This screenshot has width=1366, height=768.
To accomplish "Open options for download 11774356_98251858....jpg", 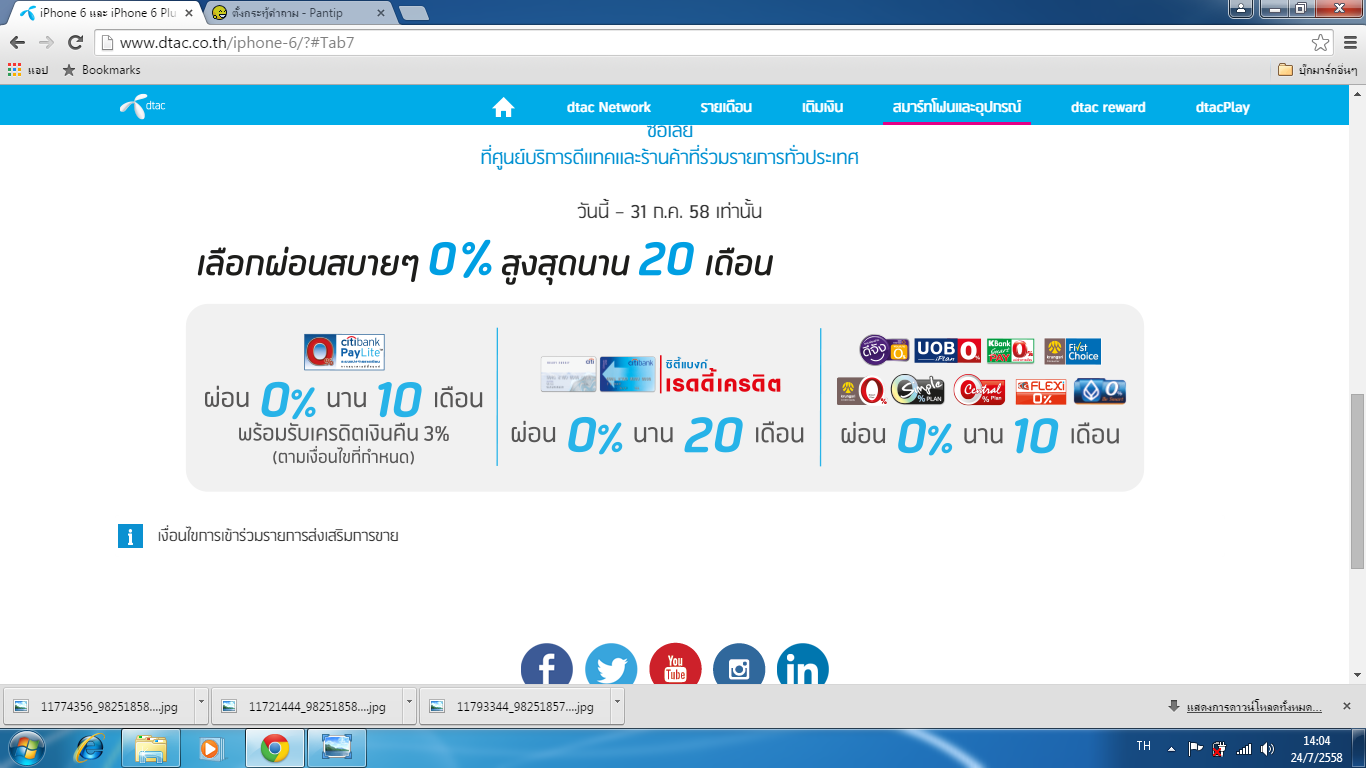I will pyautogui.click(x=201, y=706).
